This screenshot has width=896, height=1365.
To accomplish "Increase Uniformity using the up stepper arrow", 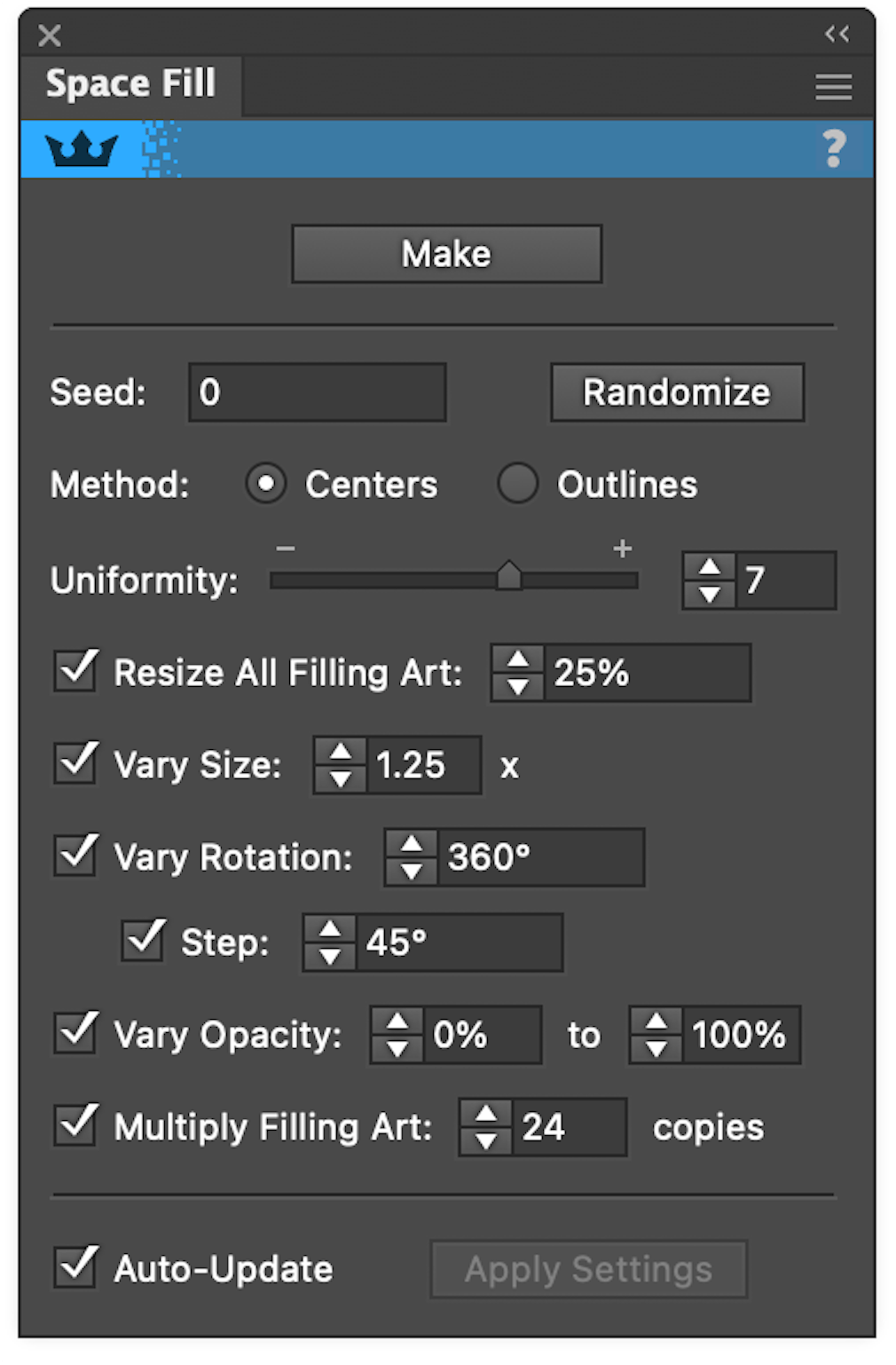I will point(709,566).
